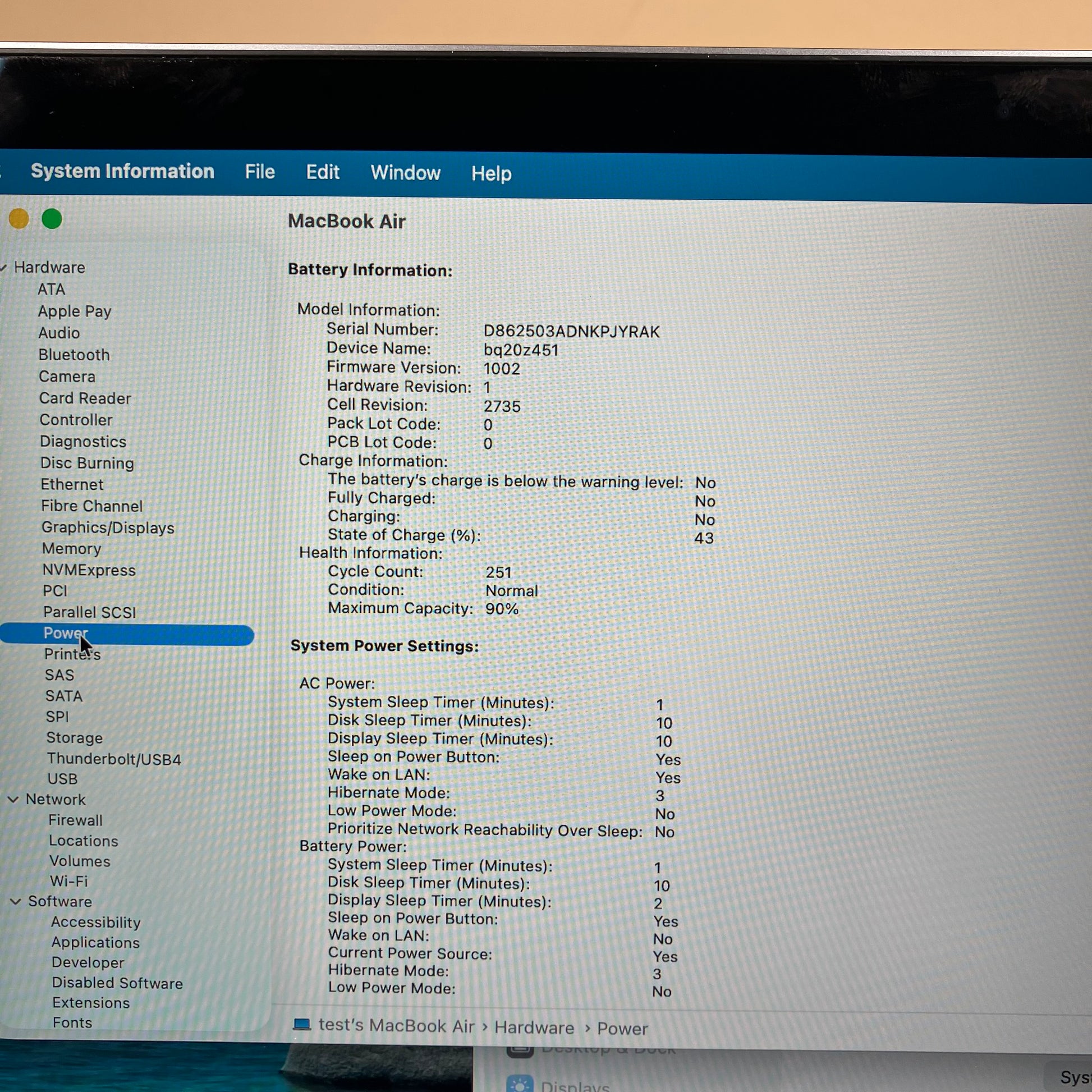Select Wi-Fi under Network
This screenshot has width=1092, height=1092.
coord(69,881)
